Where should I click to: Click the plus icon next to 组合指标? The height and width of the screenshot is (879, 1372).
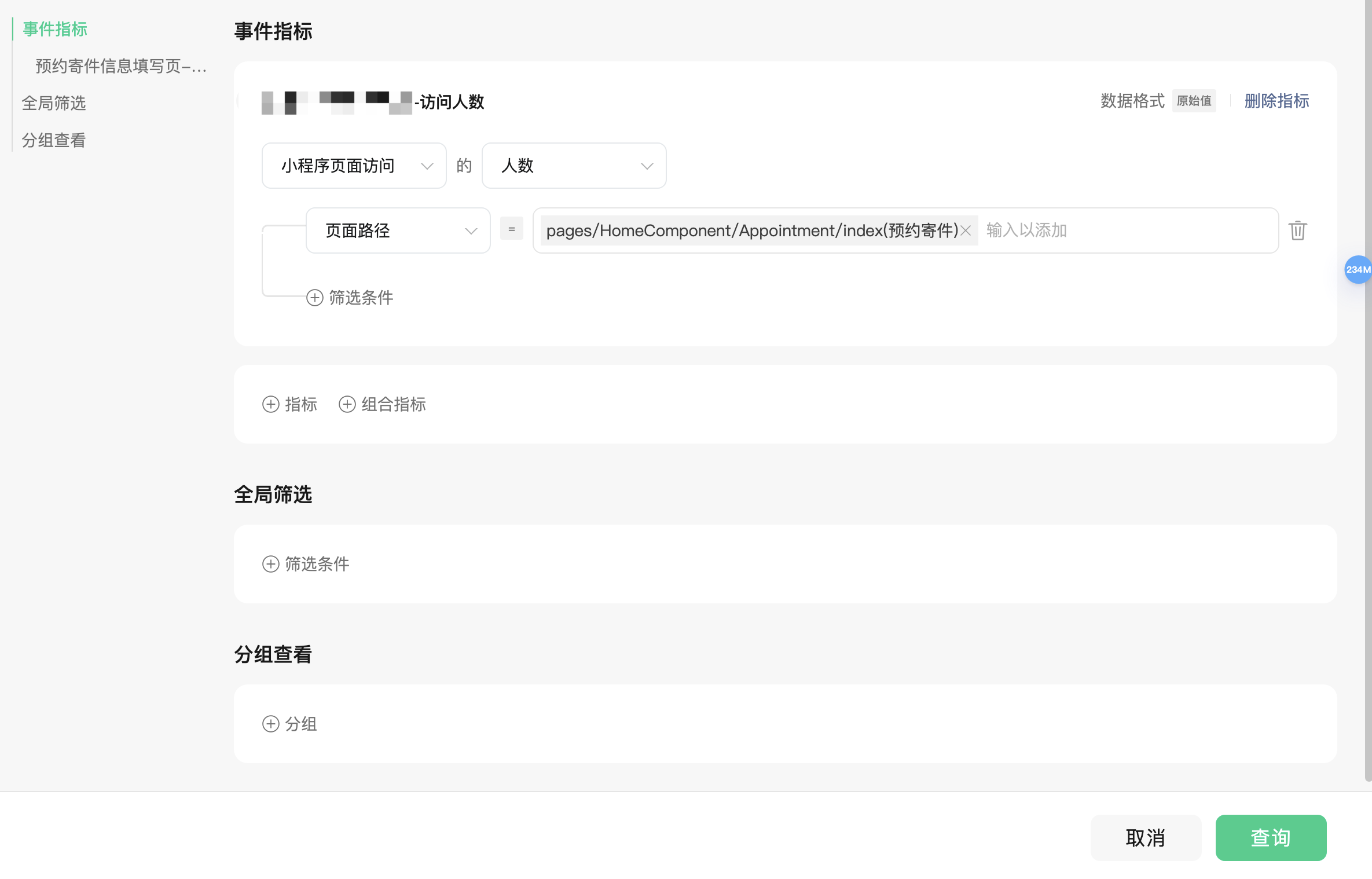pos(347,404)
